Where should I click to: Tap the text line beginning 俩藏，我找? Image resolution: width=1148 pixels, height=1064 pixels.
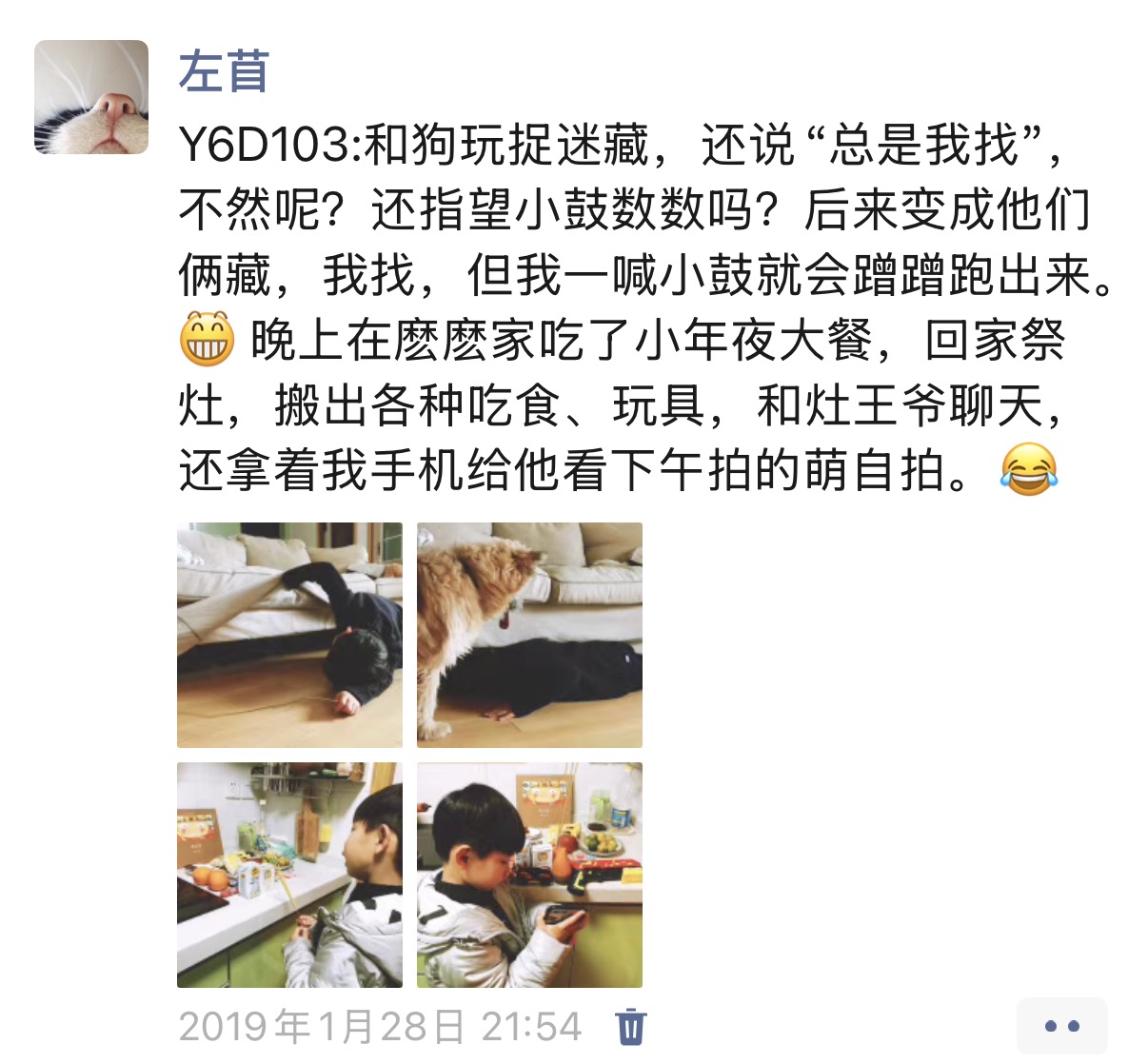pyautogui.click(x=646, y=275)
